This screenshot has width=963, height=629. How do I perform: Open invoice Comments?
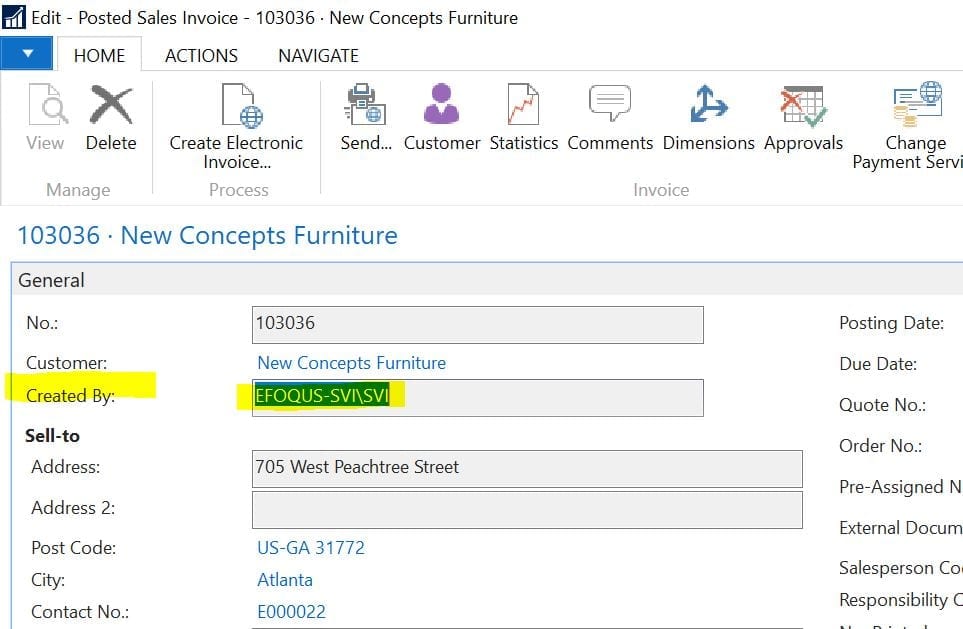(610, 117)
